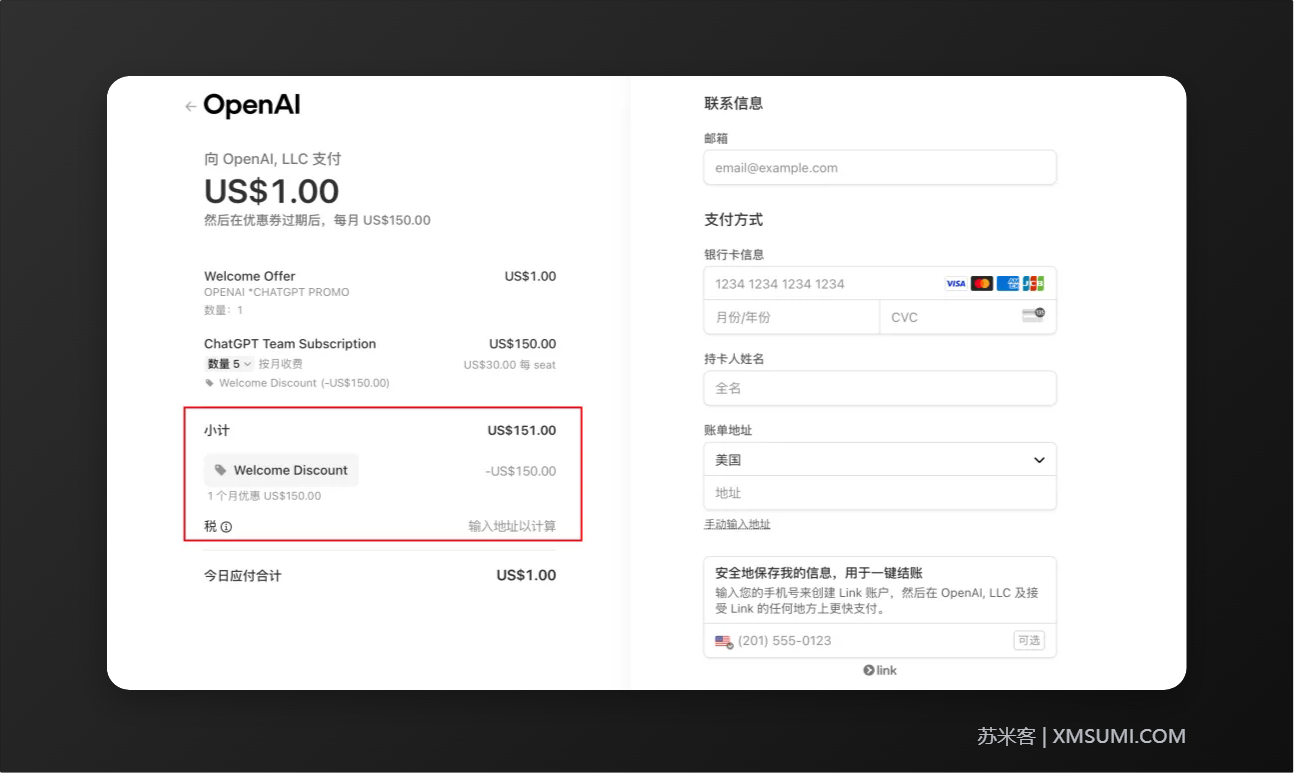The width and height of the screenshot is (1294, 773).
Task: Click the 手动输入地址 link
Action: tap(737, 524)
